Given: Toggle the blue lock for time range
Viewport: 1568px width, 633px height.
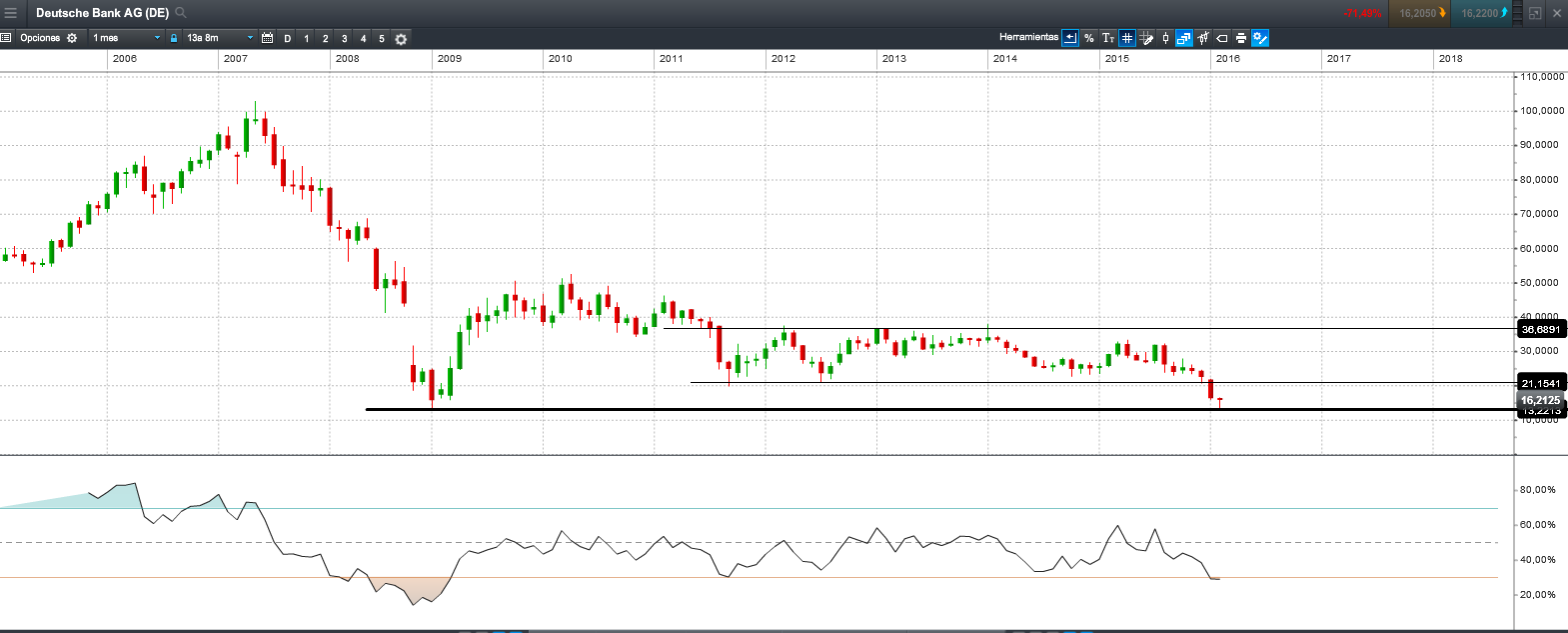Looking at the screenshot, I should [174, 38].
